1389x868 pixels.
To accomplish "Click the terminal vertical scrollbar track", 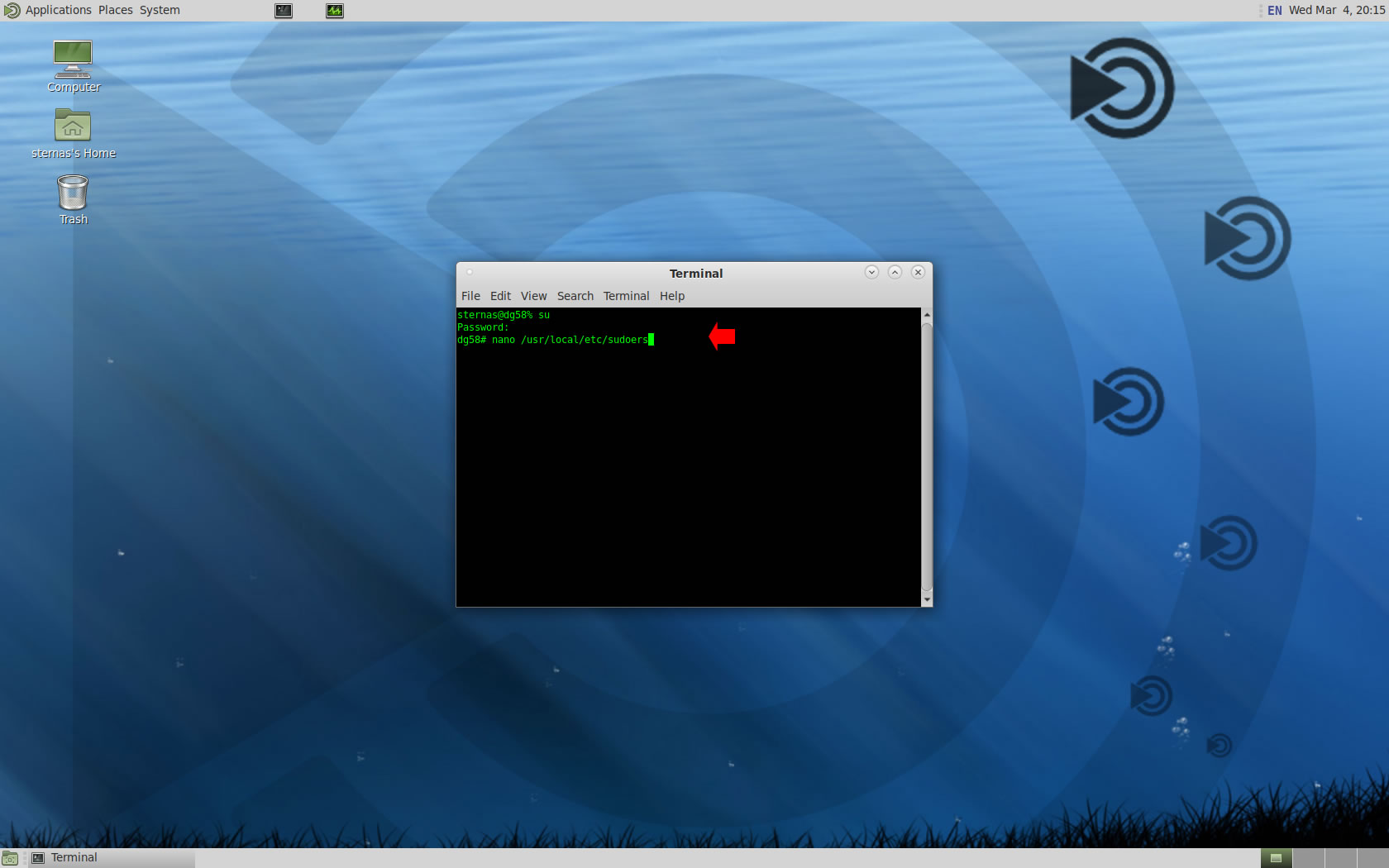I will (x=927, y=456).
